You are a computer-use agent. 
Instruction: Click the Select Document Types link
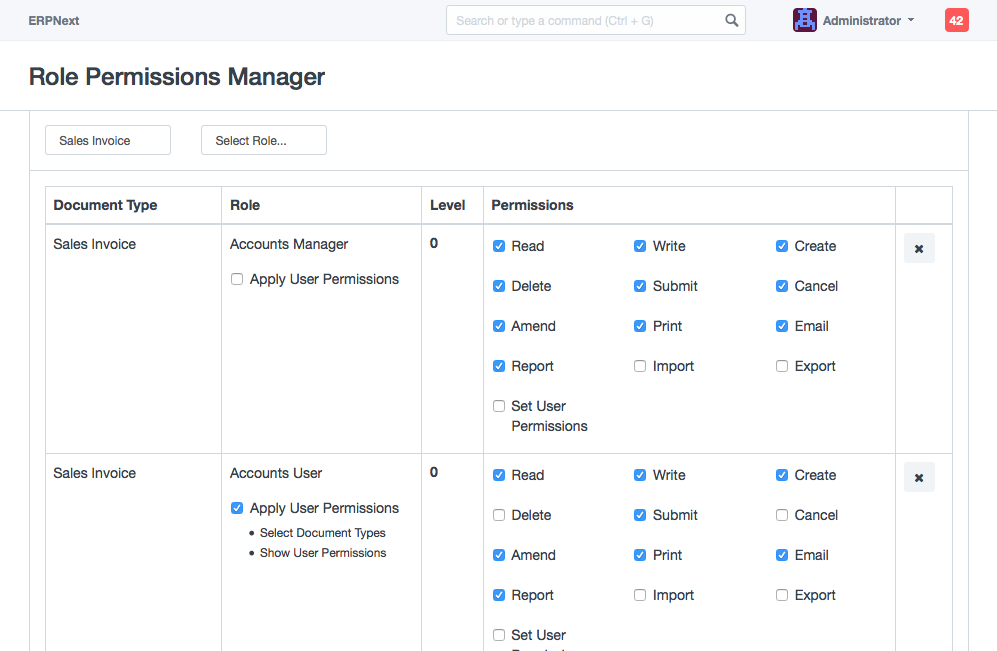pos(322,533)
